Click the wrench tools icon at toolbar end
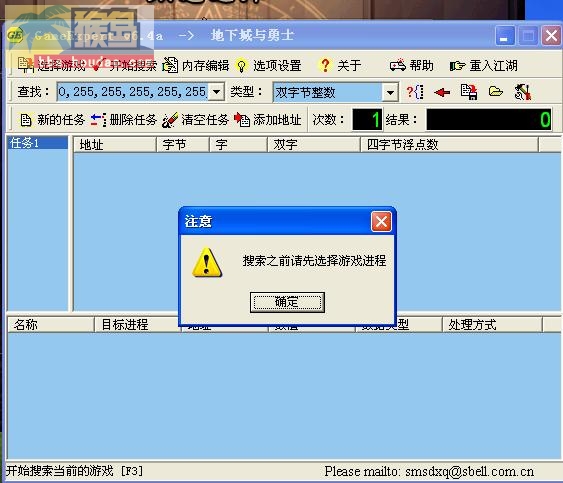This screenshot has width=563, height=483. pos(523,92)
